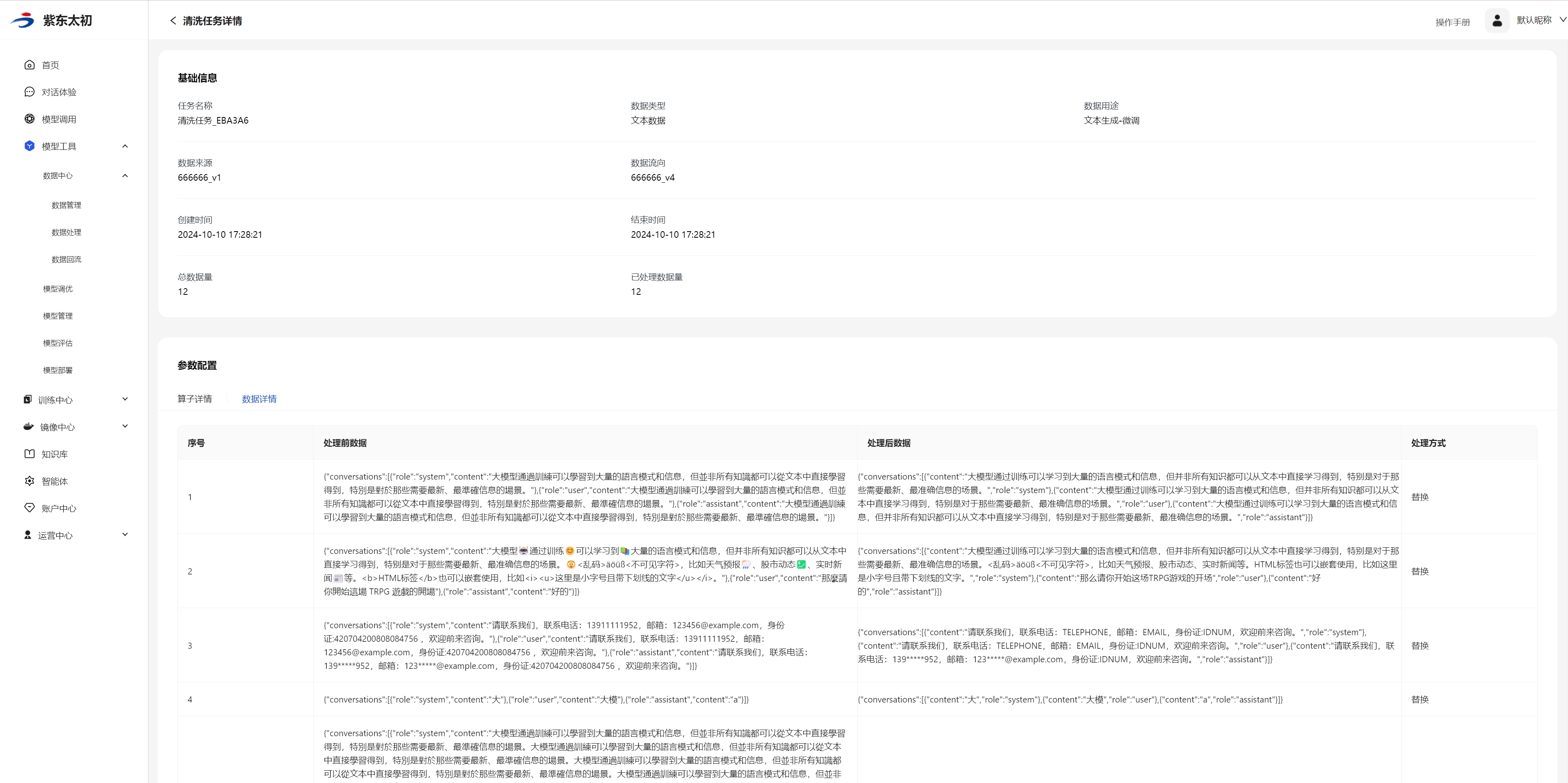Click the 紫东太初 logo
The width and height of the screenshot is (1568, 783).
click(51, 20)
